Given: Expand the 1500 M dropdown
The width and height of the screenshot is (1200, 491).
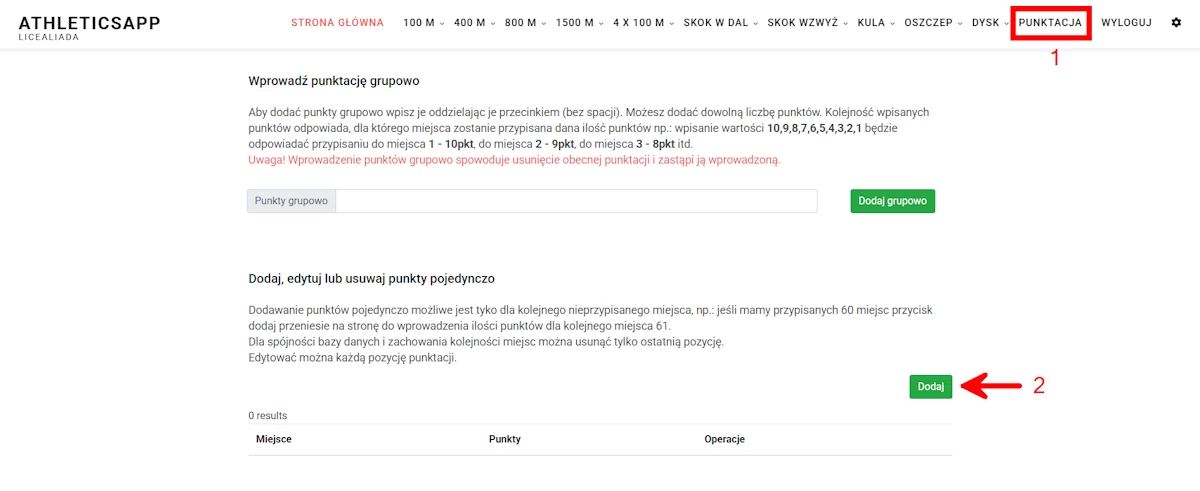Looking at the screenshot, I should pyautogui.click(x=579, y=23).
